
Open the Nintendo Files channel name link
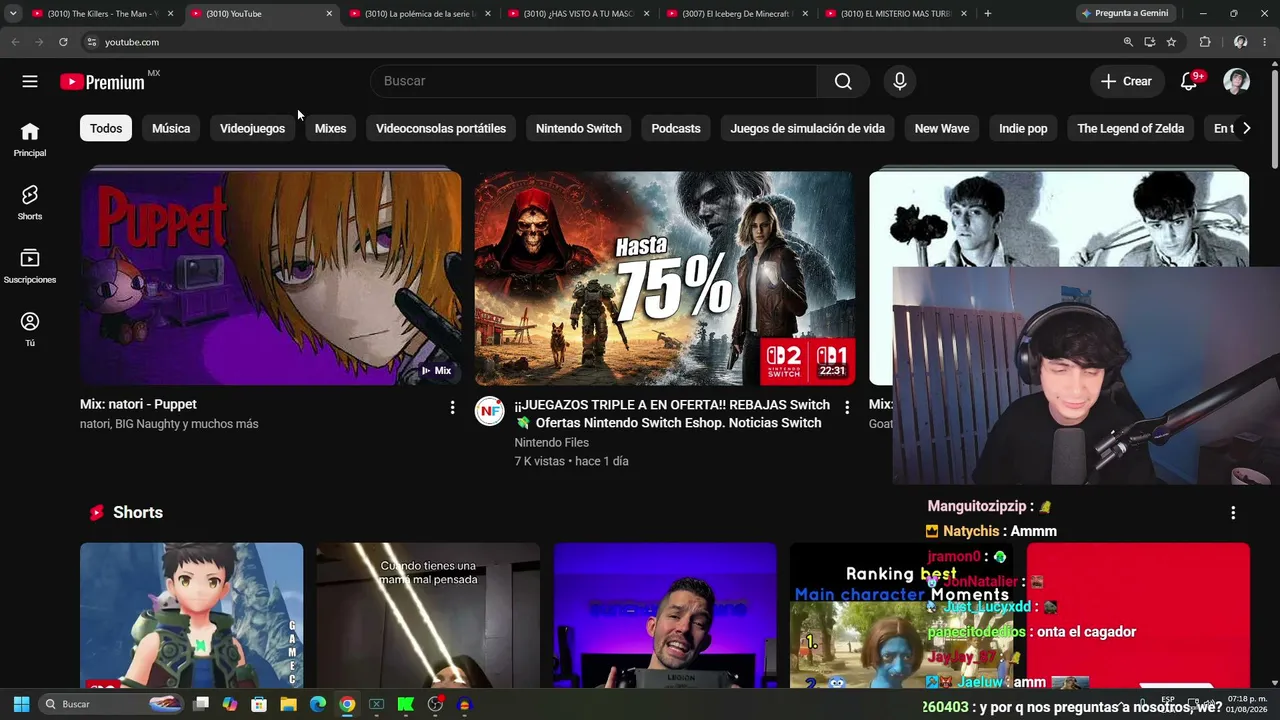click(551, 442)
